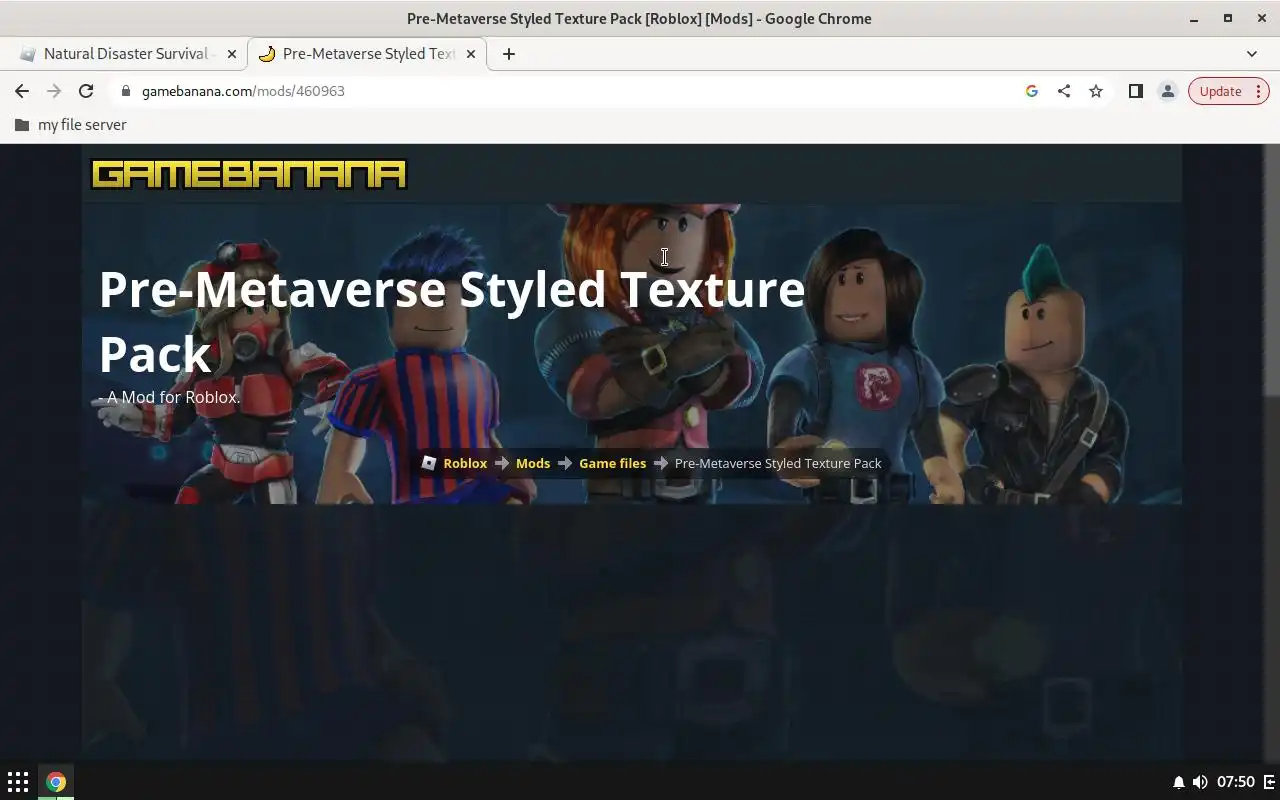Close the Natural Disaster Survival tab
The image size is (1280, 800).
[232, 54]
